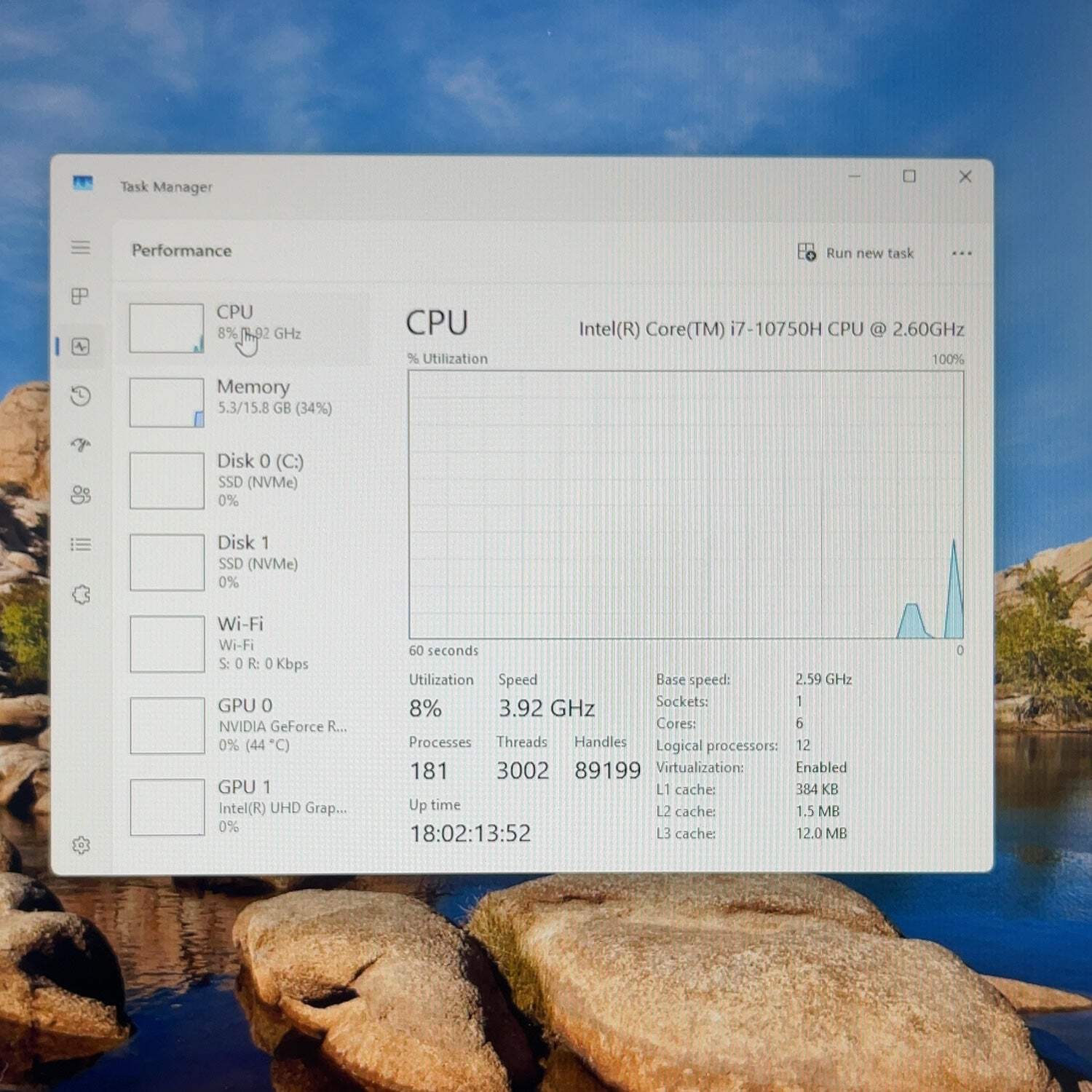Click the Threads count 3002
Screen dimensions: 1092x1092
(523, 770)
